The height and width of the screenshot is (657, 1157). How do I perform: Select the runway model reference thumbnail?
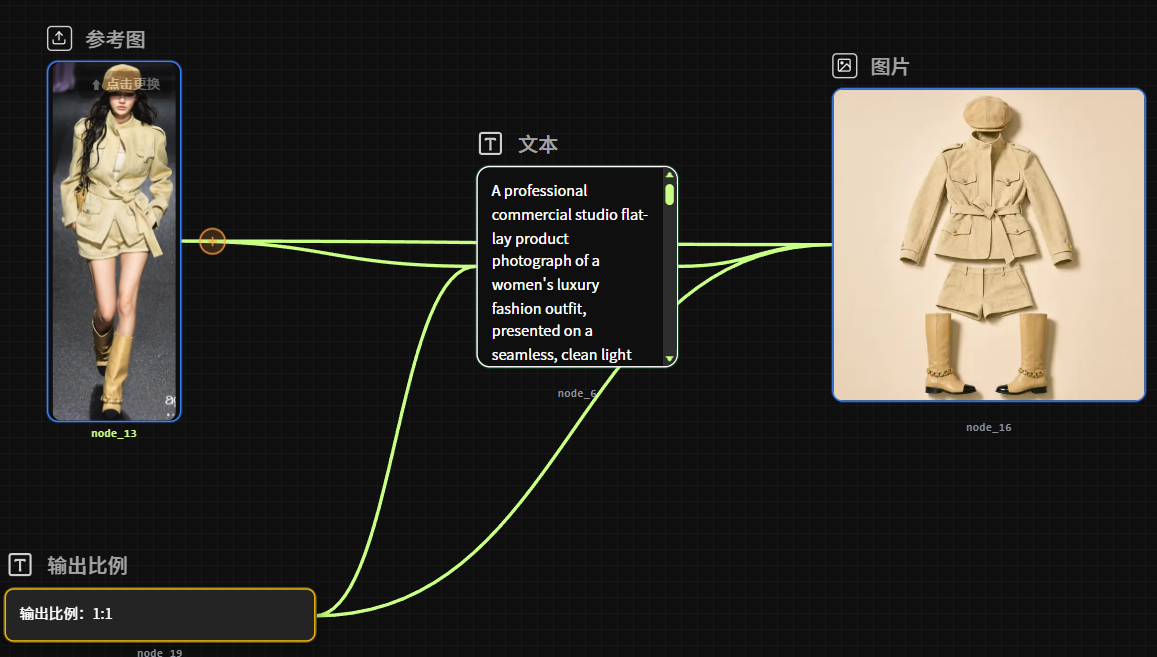(x=114, y=241)
